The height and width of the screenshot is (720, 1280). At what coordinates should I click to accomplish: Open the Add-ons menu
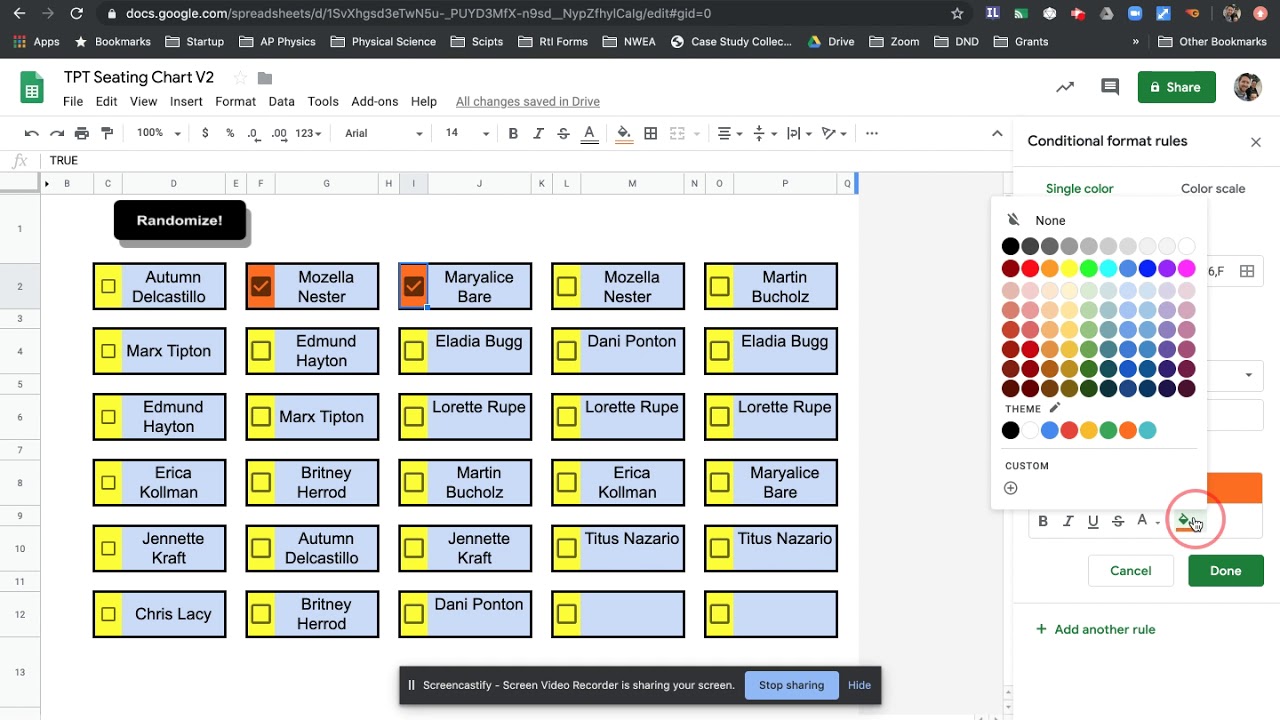(375, 101)
